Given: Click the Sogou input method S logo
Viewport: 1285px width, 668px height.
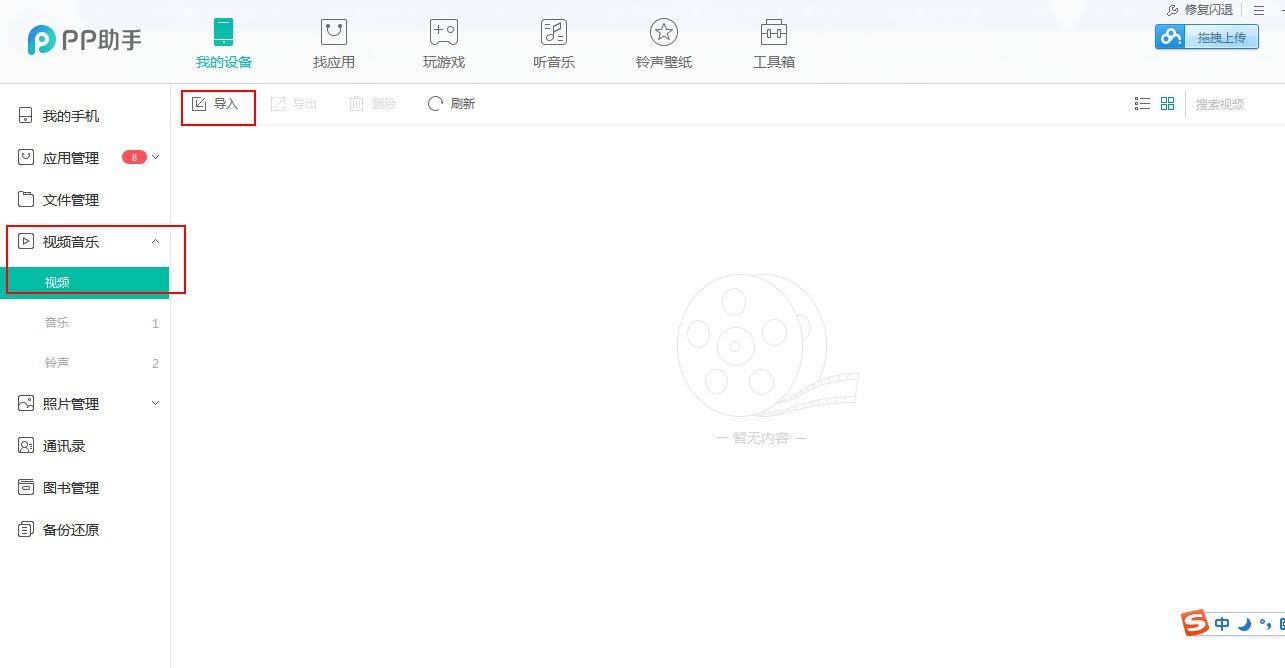Looking at the screenshot, I should [x=1195, y=623].
